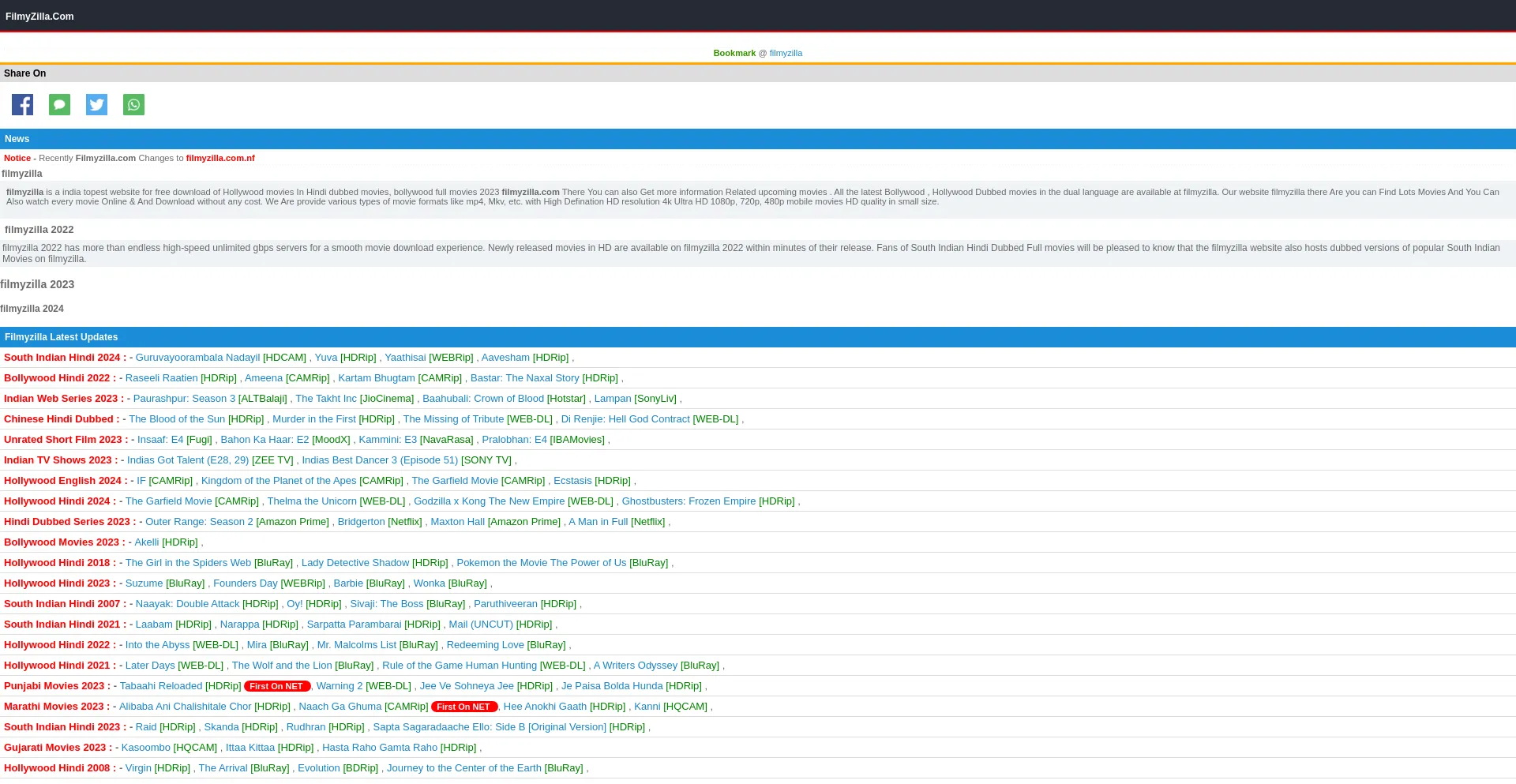Open Hollywood Hindi 2018 category

(57, 563)
